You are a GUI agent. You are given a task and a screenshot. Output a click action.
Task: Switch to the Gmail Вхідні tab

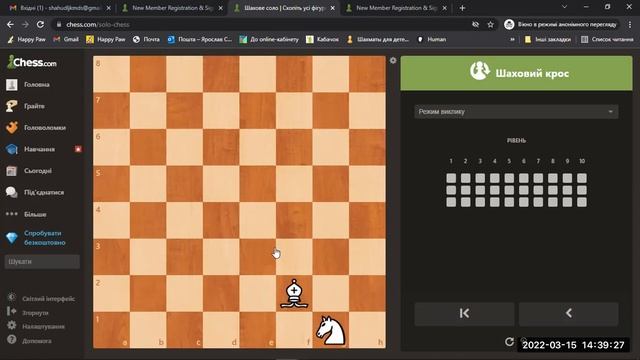tap(60, 8)
